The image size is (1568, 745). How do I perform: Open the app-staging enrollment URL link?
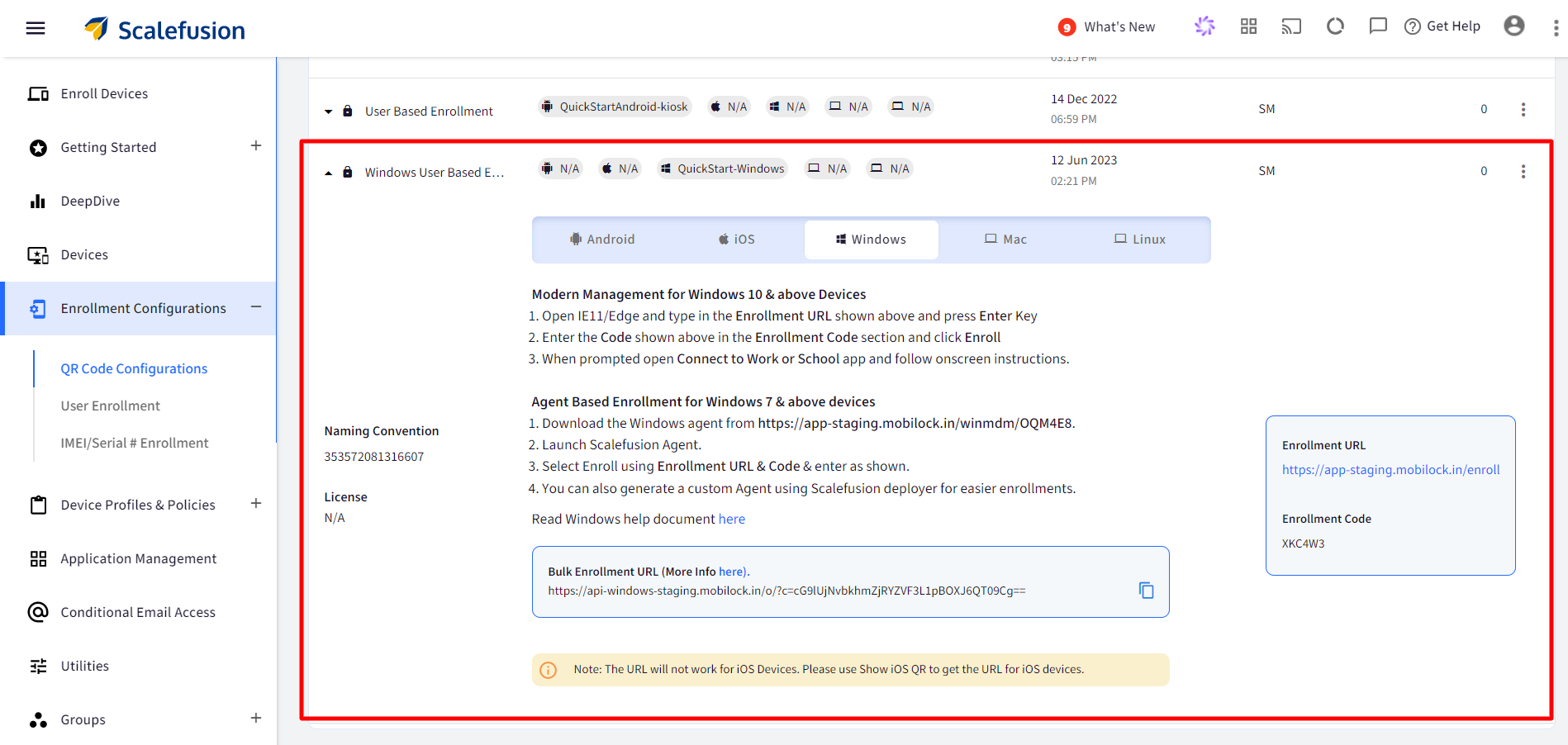click(1391, 470)
